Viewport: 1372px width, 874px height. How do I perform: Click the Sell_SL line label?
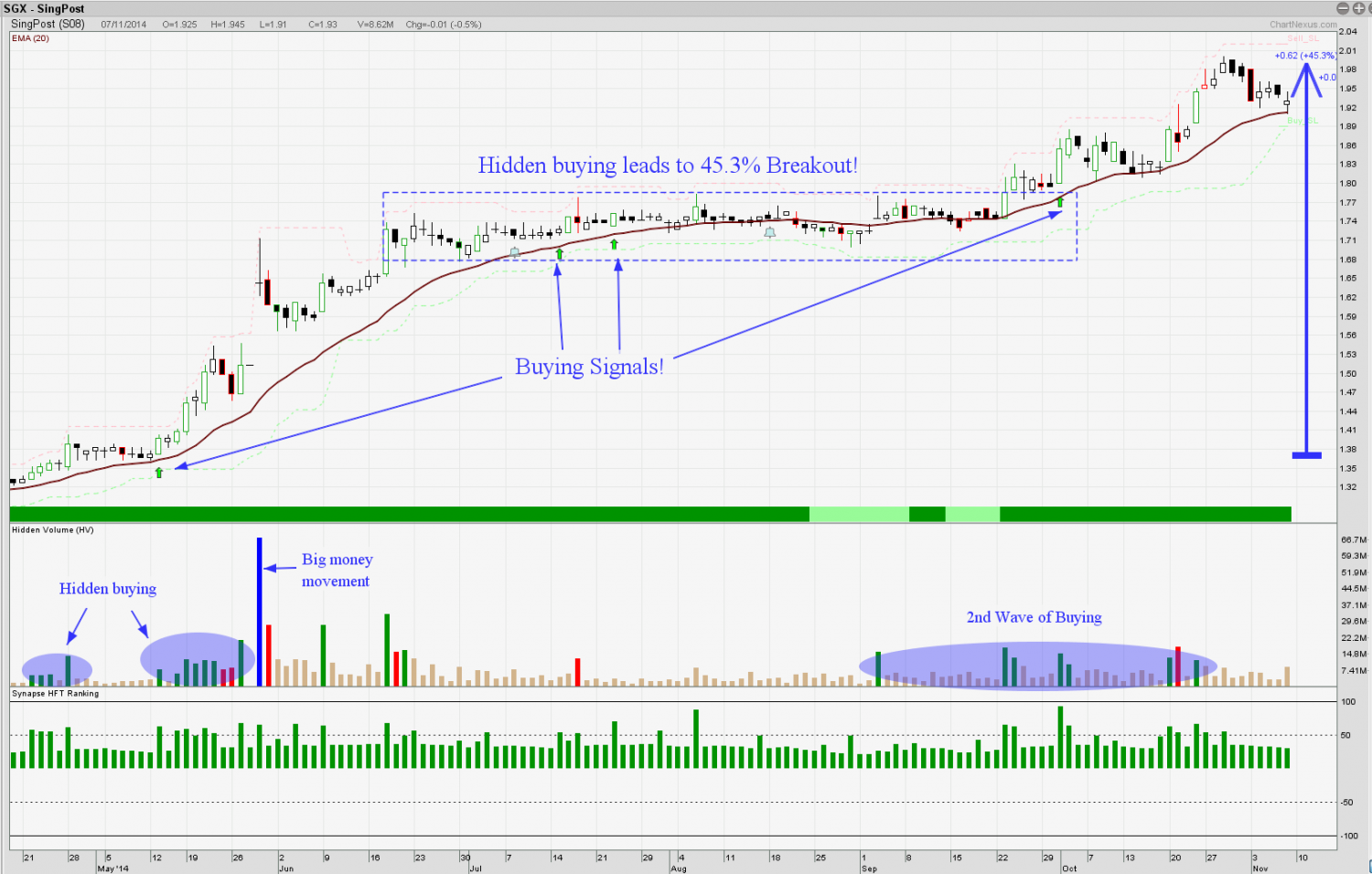click(1302, 38)
